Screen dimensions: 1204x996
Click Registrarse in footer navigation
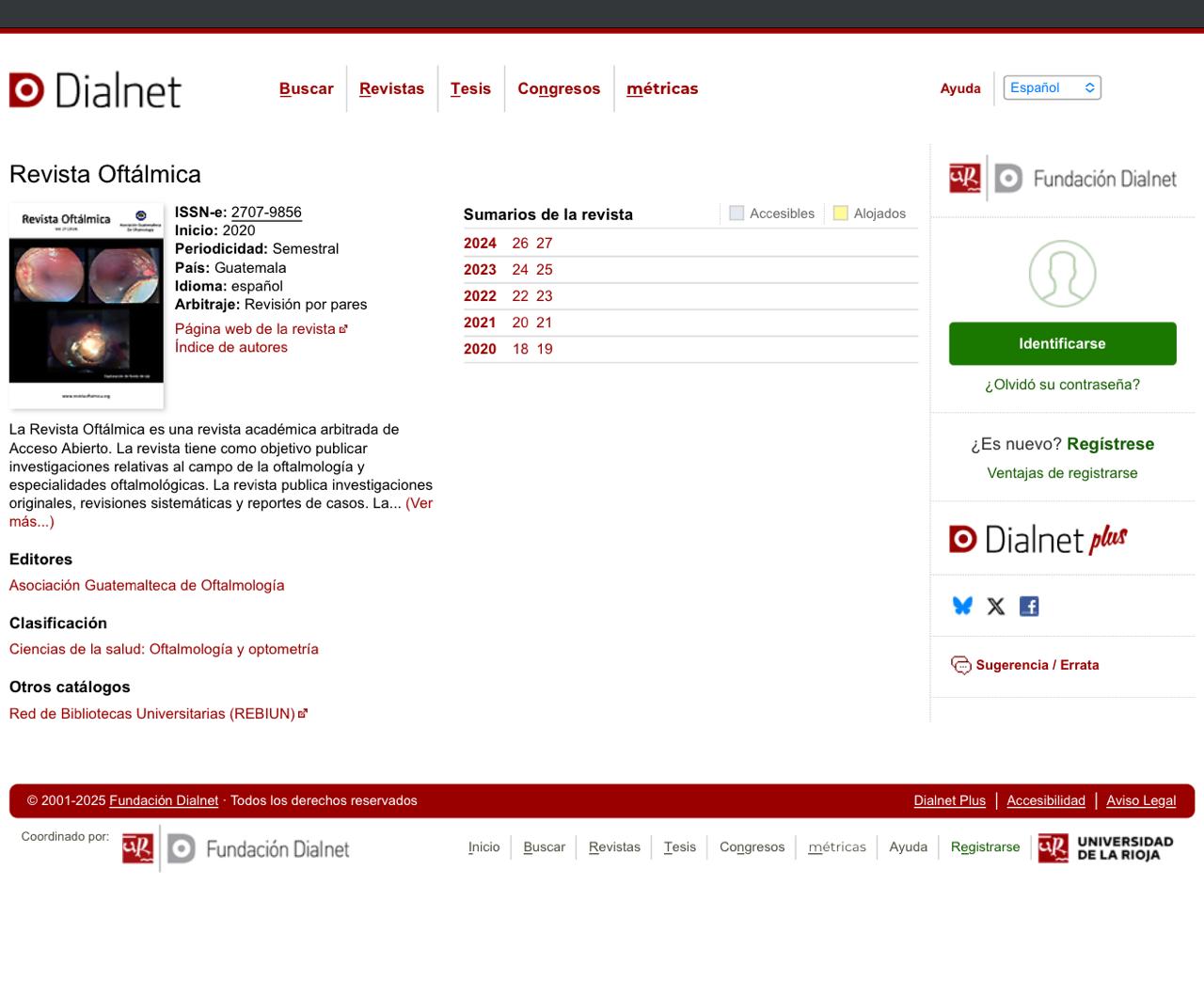tap(985, 847)
